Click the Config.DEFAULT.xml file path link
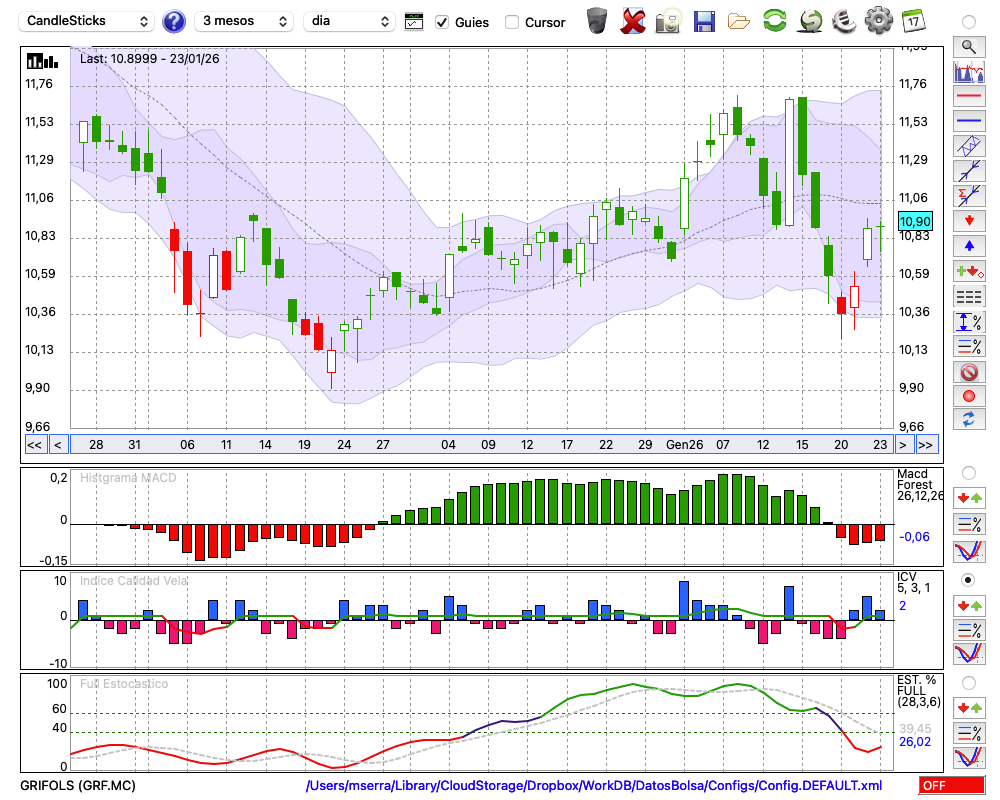Screen dimensions: 1000x800 [x=594, y=786]
